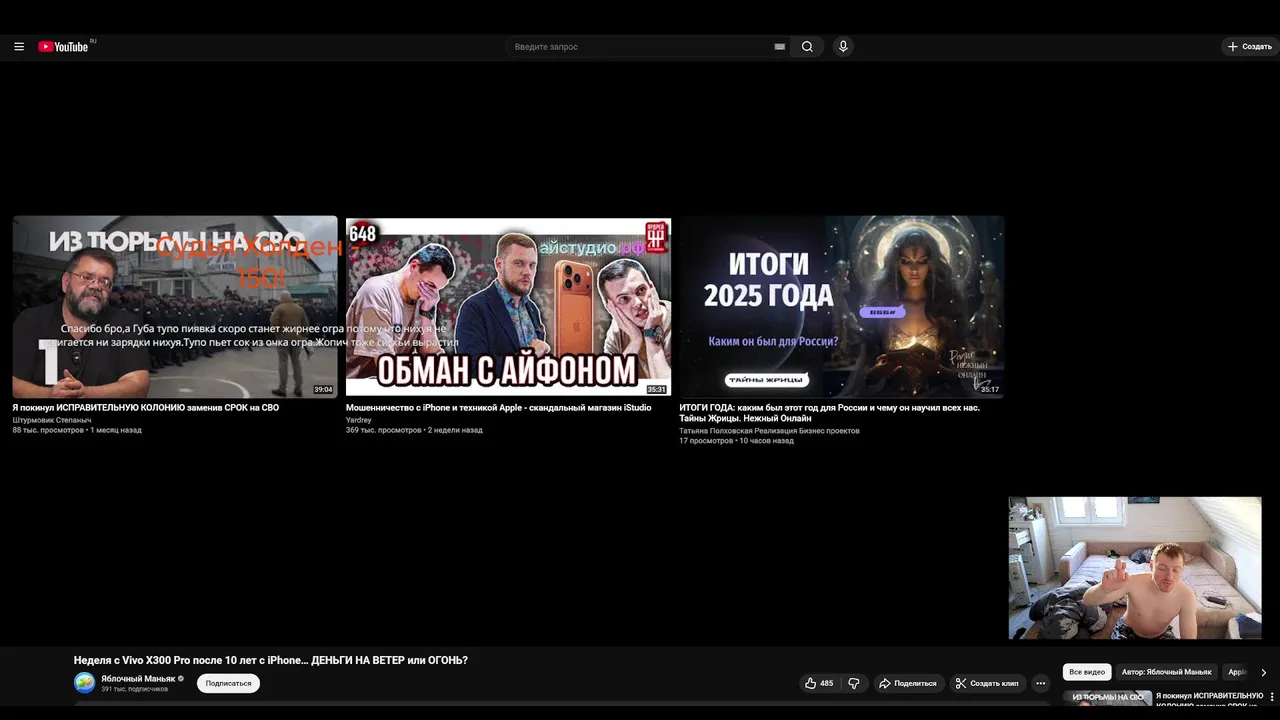Click the webcam overlay video
The height and width of the screenshot is (720, 1280).
coord(1135,568)
